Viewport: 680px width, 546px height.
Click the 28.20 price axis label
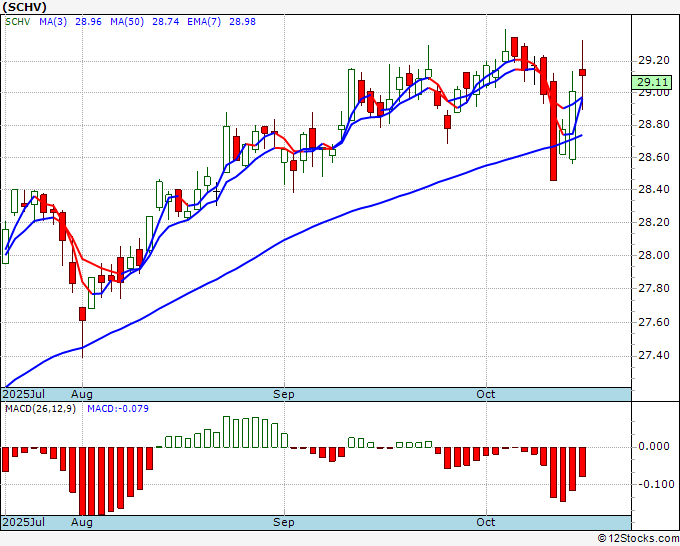pos(654,222)
